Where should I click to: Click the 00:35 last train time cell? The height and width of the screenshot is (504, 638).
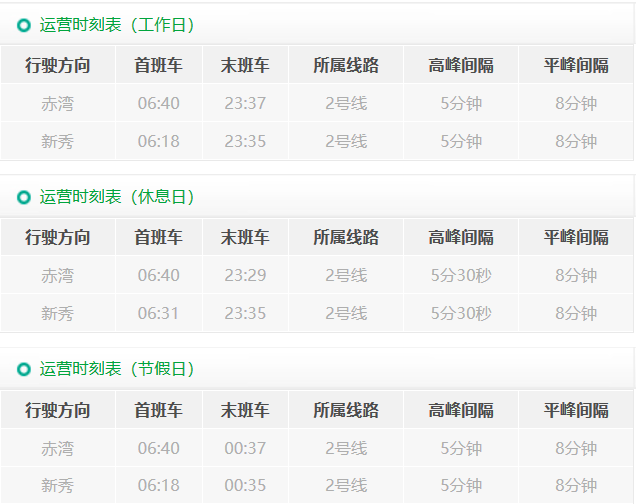click(x=245, y=486)
